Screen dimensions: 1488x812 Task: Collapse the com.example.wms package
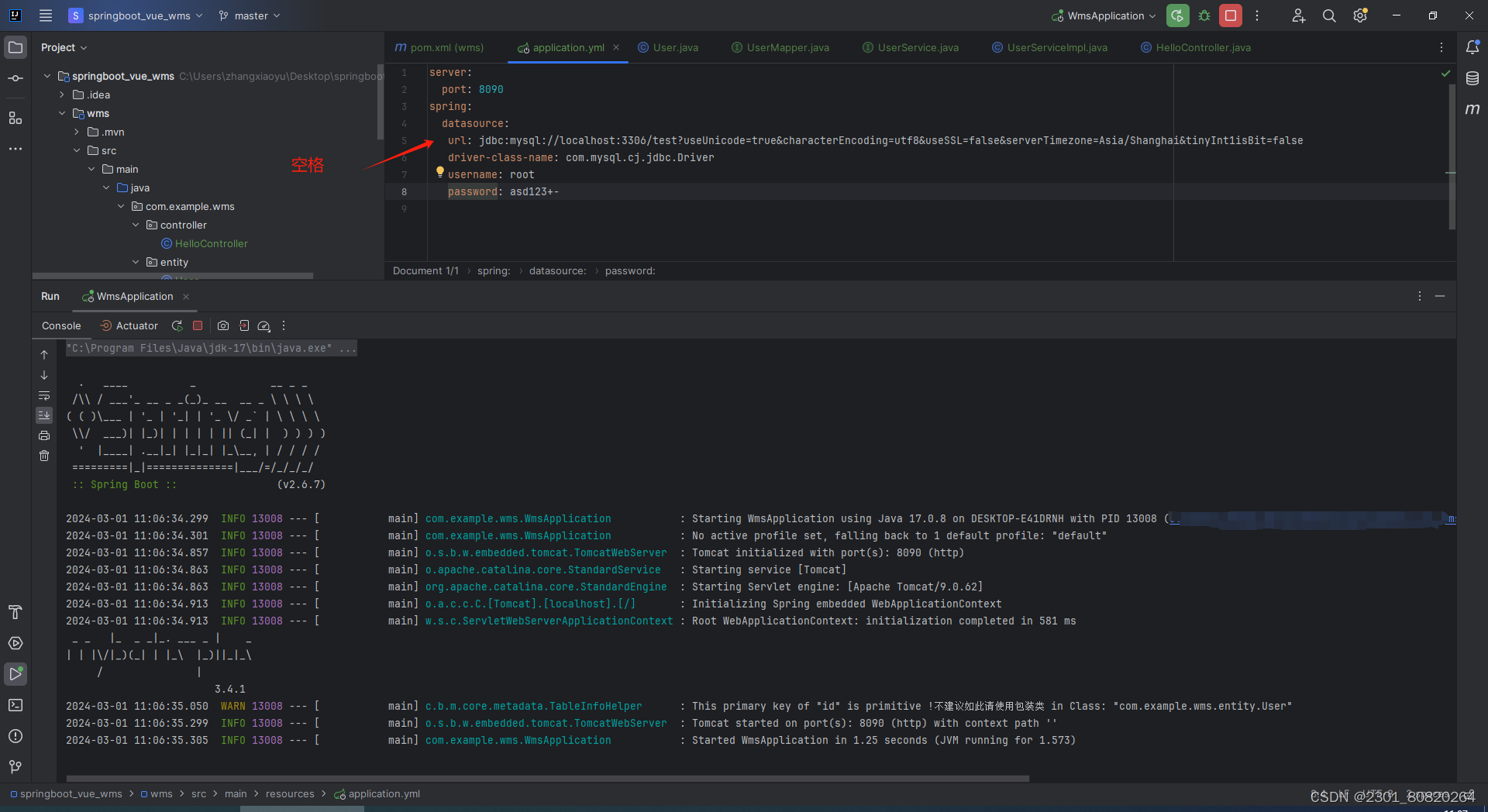(120, 206)
